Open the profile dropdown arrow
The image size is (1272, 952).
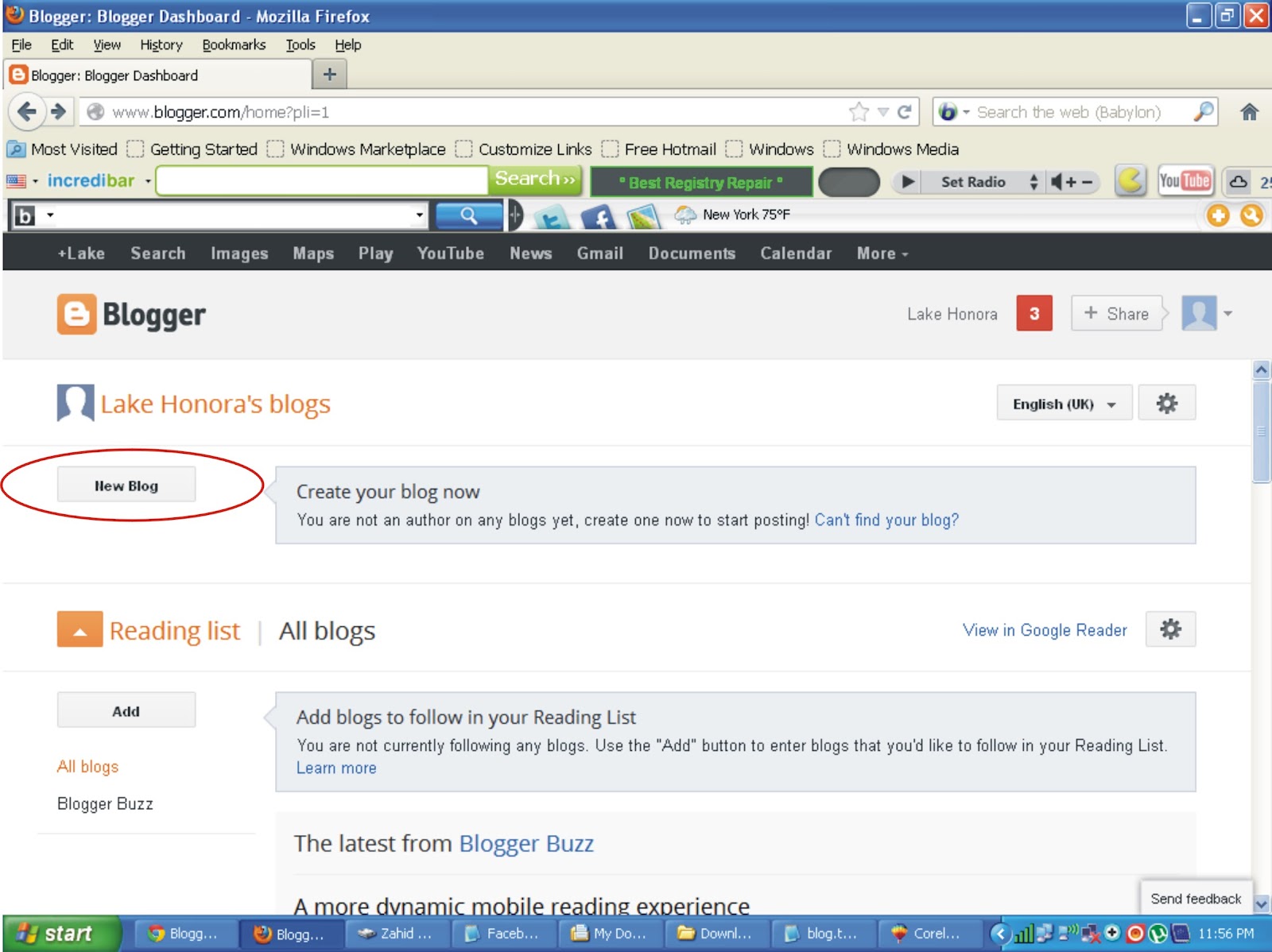[x=1228, y=314]
